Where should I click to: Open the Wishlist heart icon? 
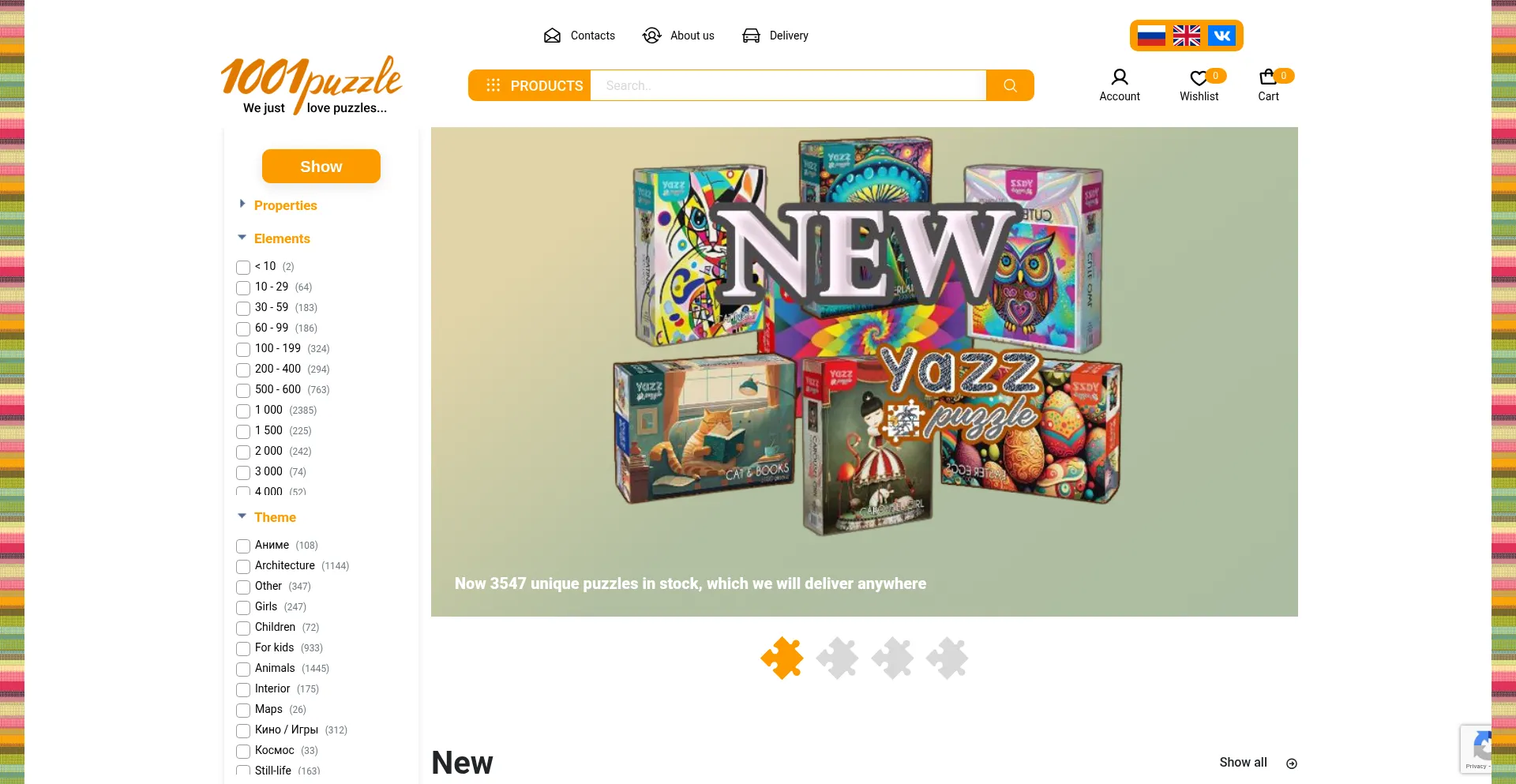click(1199, 78)
